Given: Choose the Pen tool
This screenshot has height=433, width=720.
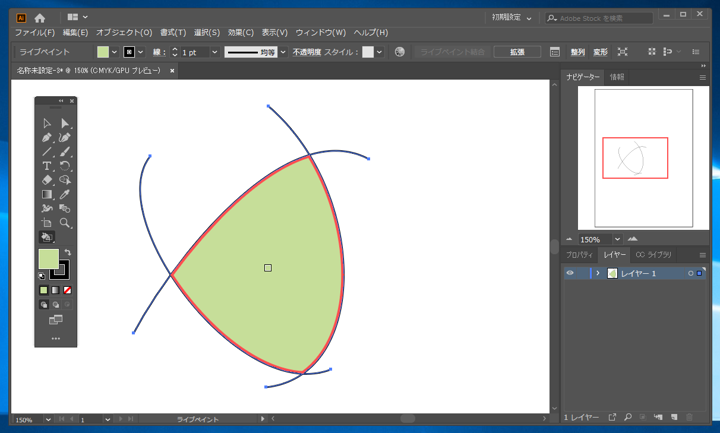Looking at the screenshot, I should pyautogui.click(x=47, y=138).
